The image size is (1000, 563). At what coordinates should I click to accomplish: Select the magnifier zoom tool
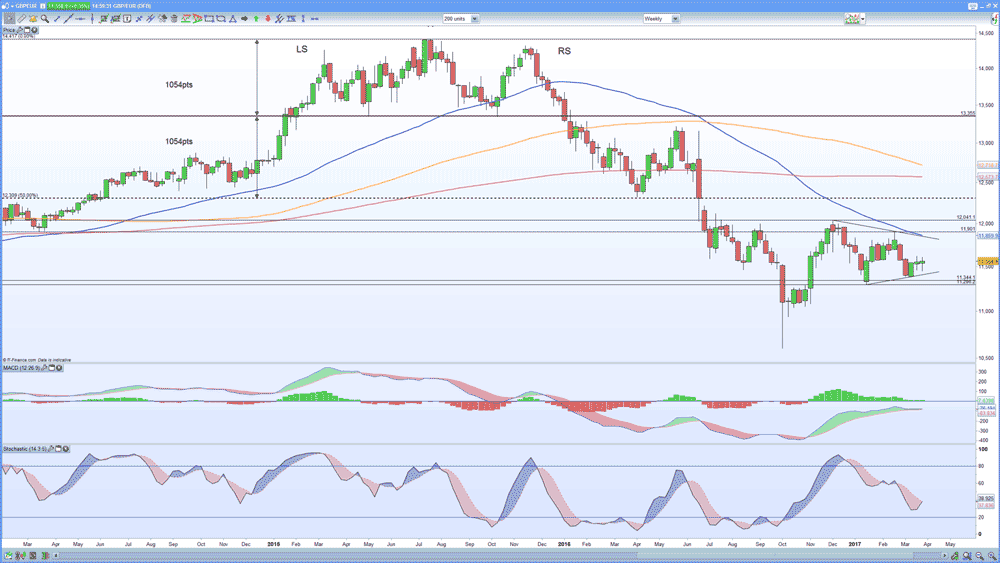pos(45,19)
